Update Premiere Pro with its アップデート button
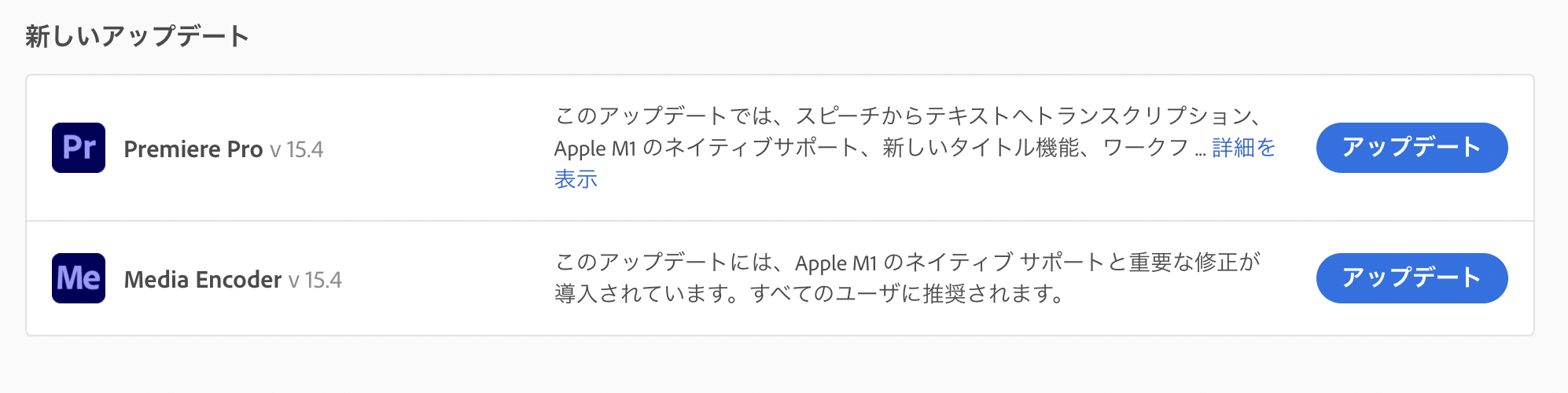This screenshot has width=1568, height=393. point(1412,148)
